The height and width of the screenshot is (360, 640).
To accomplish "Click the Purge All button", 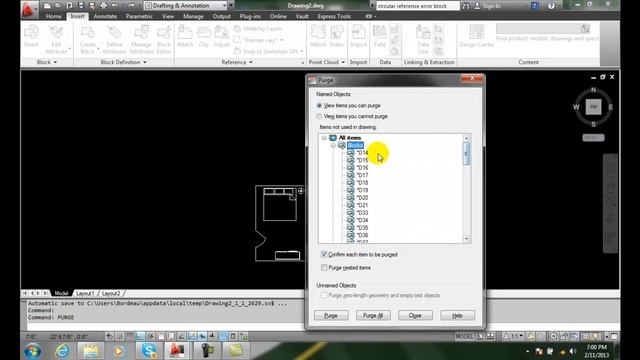I will click(x=373, y=316).
